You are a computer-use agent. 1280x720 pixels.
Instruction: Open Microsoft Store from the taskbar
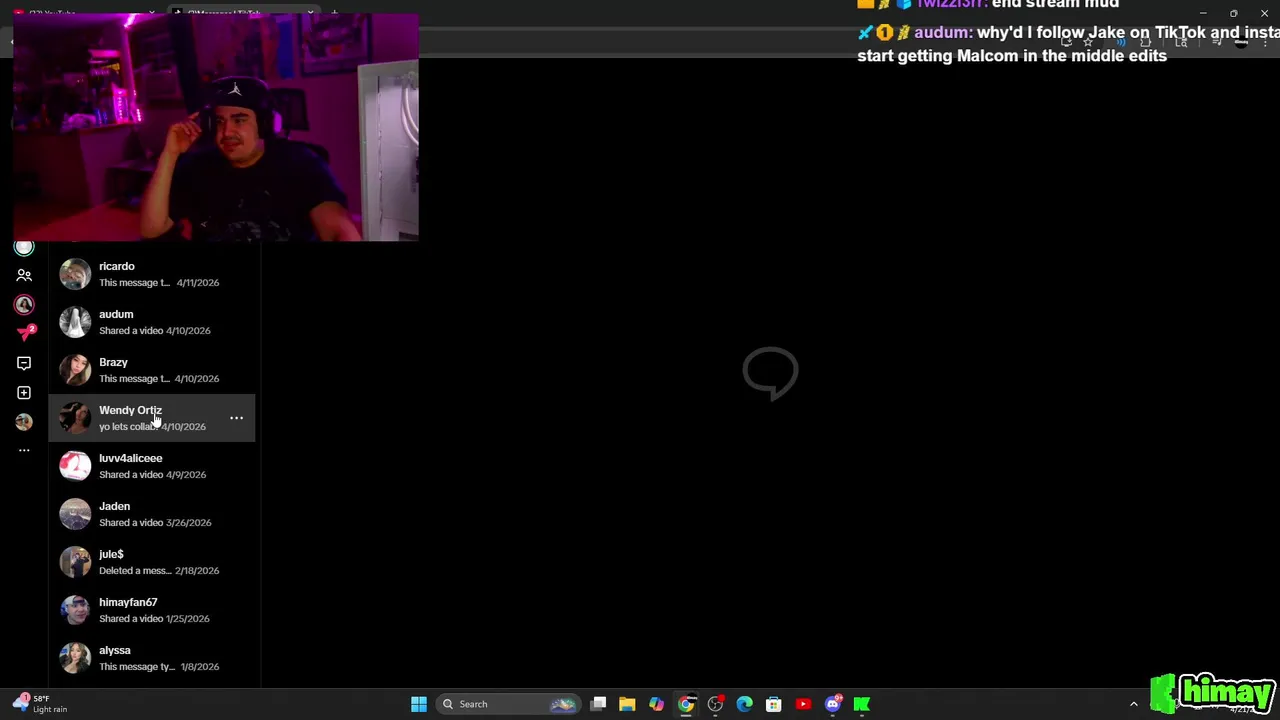[x=773, y=704]
